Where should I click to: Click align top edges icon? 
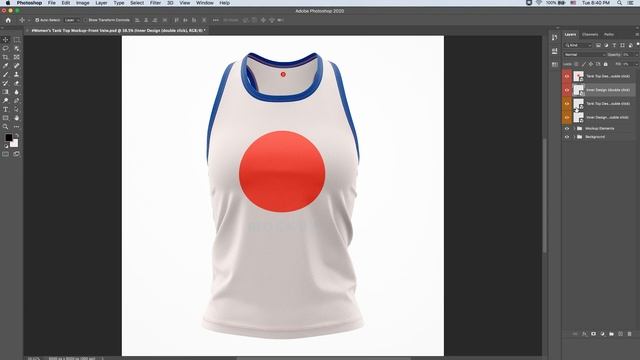[176, 20]
